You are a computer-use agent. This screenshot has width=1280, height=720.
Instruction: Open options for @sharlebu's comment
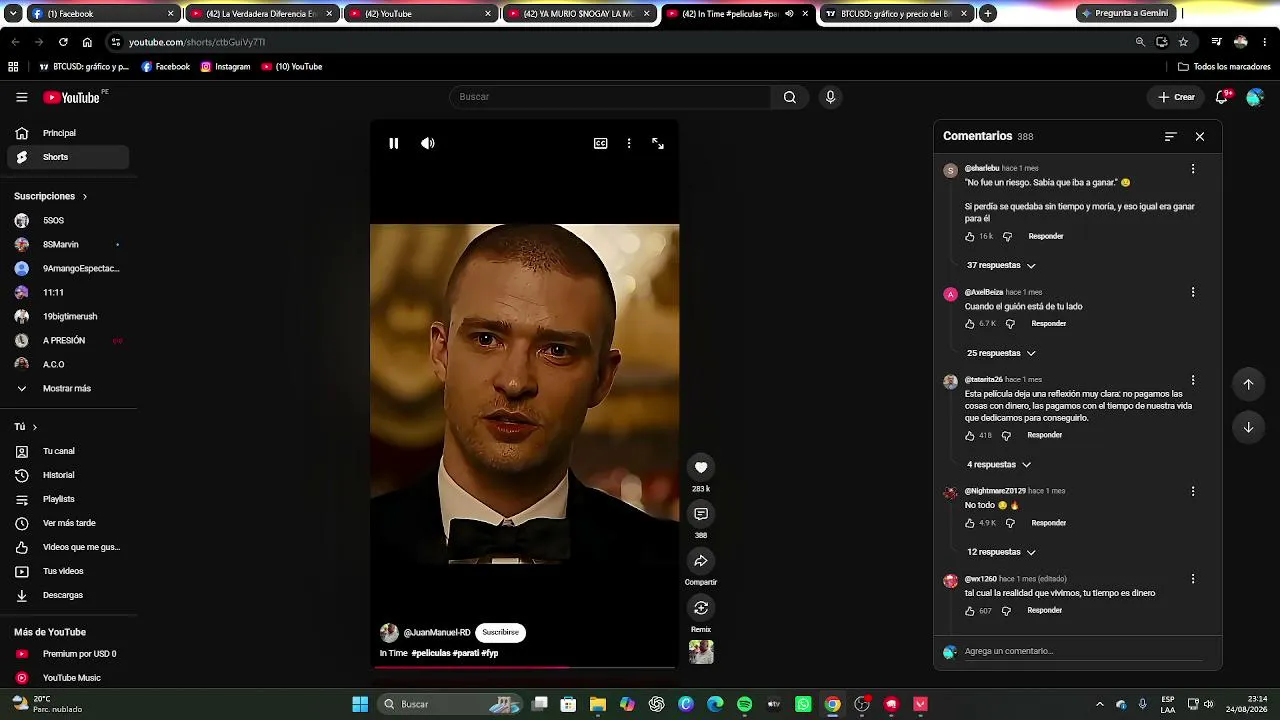point(1193,169)
